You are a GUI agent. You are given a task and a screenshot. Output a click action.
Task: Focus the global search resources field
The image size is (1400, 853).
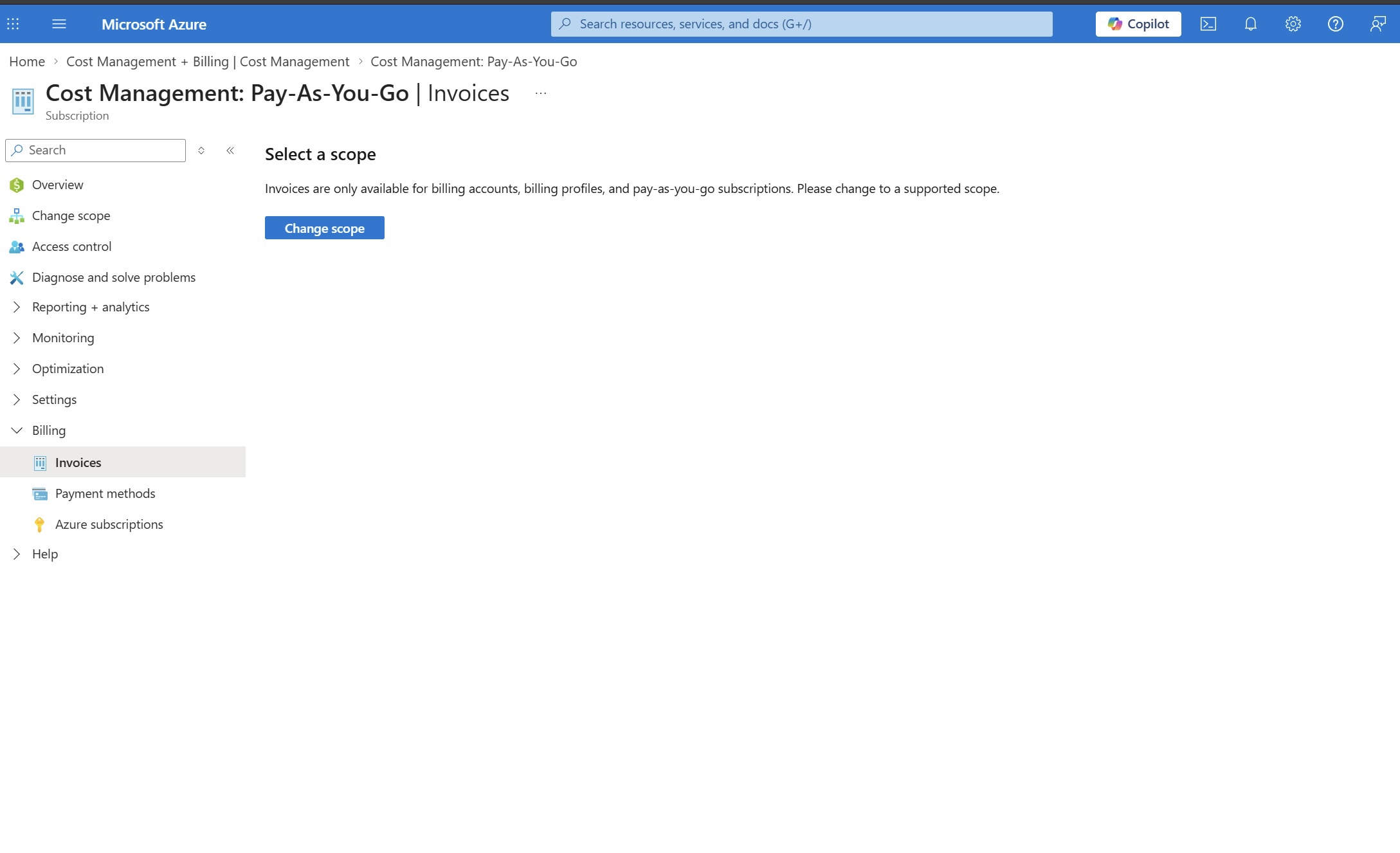[x=802, y=24]
